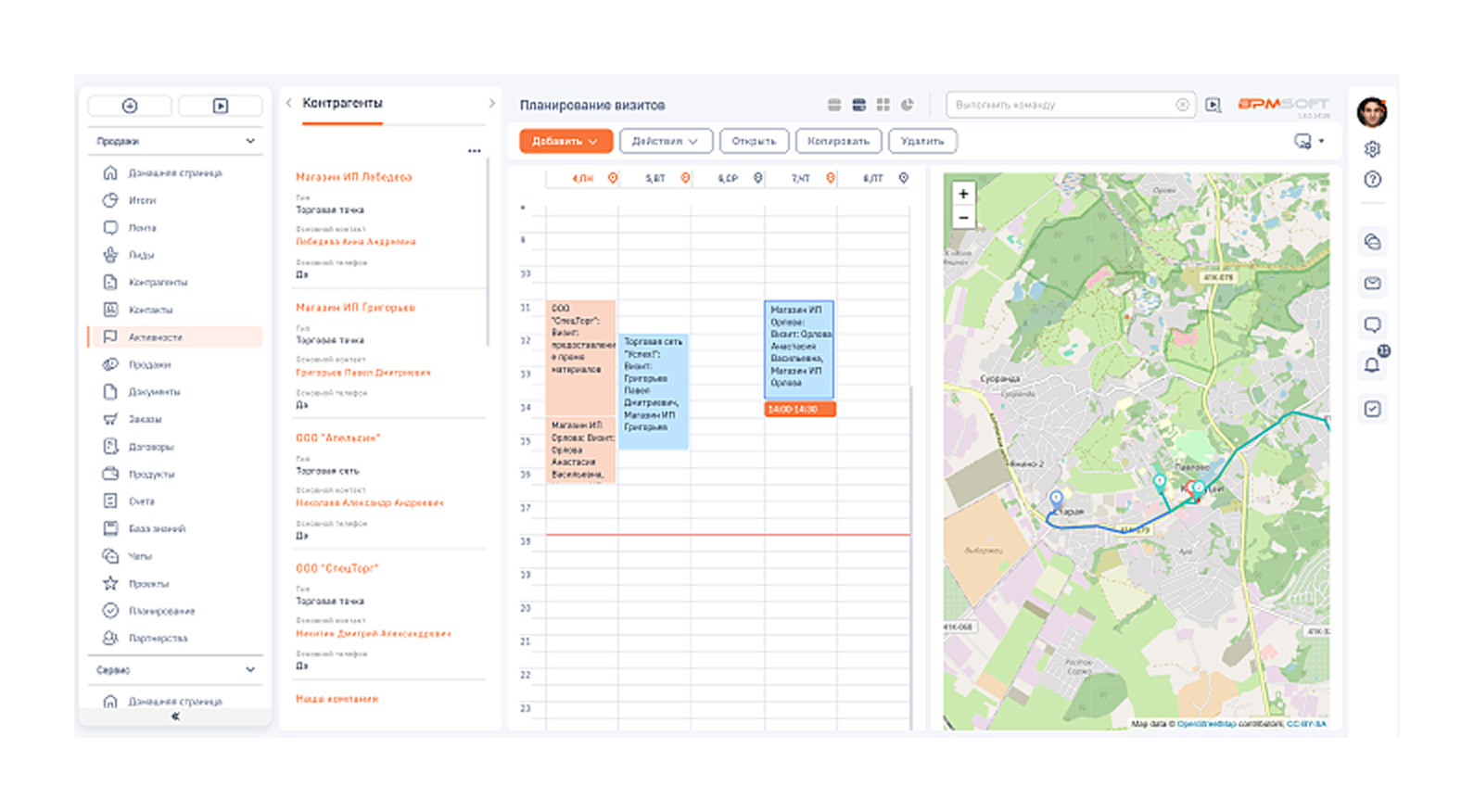This screenshot has height=812, width=1474.
Task: Switch to the tile grid view icon
Action: click(x=883, y=105)
